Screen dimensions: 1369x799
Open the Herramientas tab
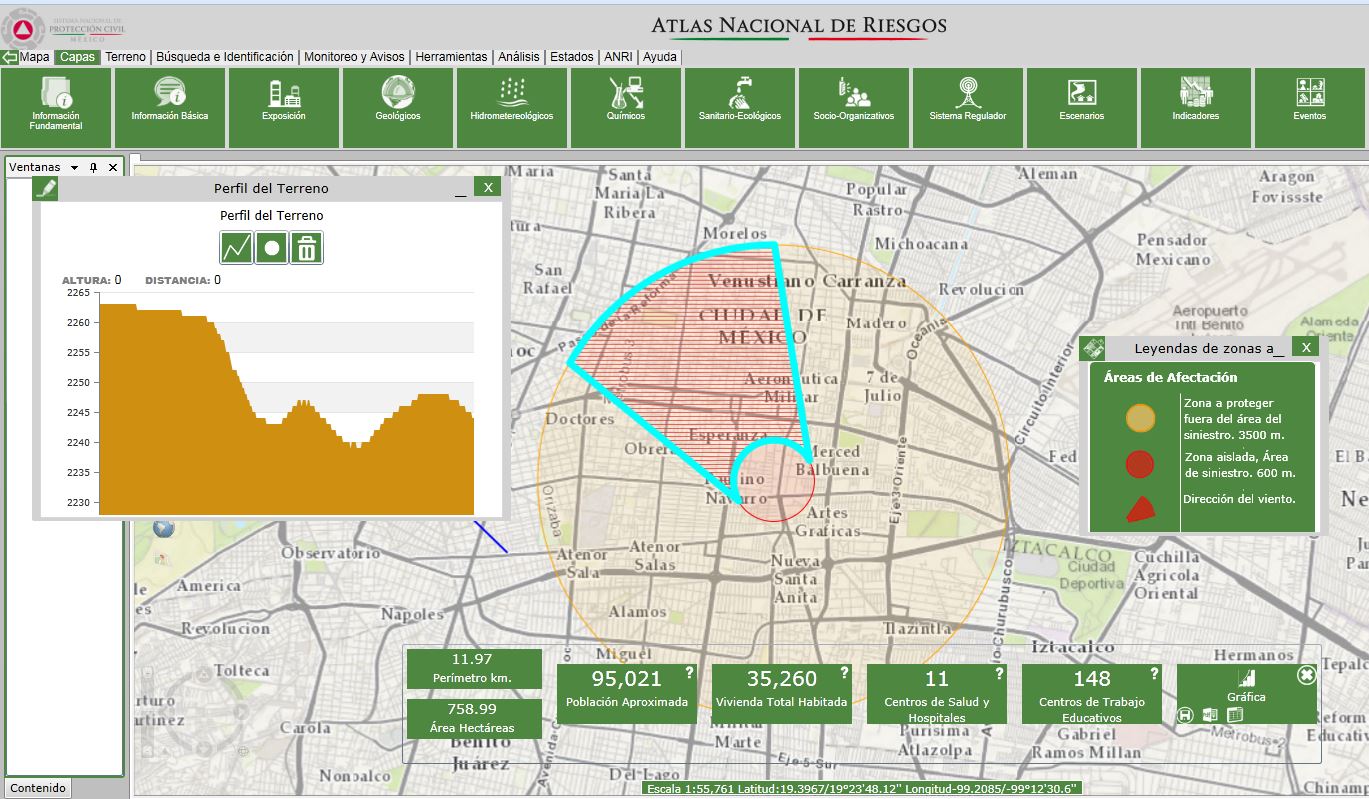coord(451,57)
